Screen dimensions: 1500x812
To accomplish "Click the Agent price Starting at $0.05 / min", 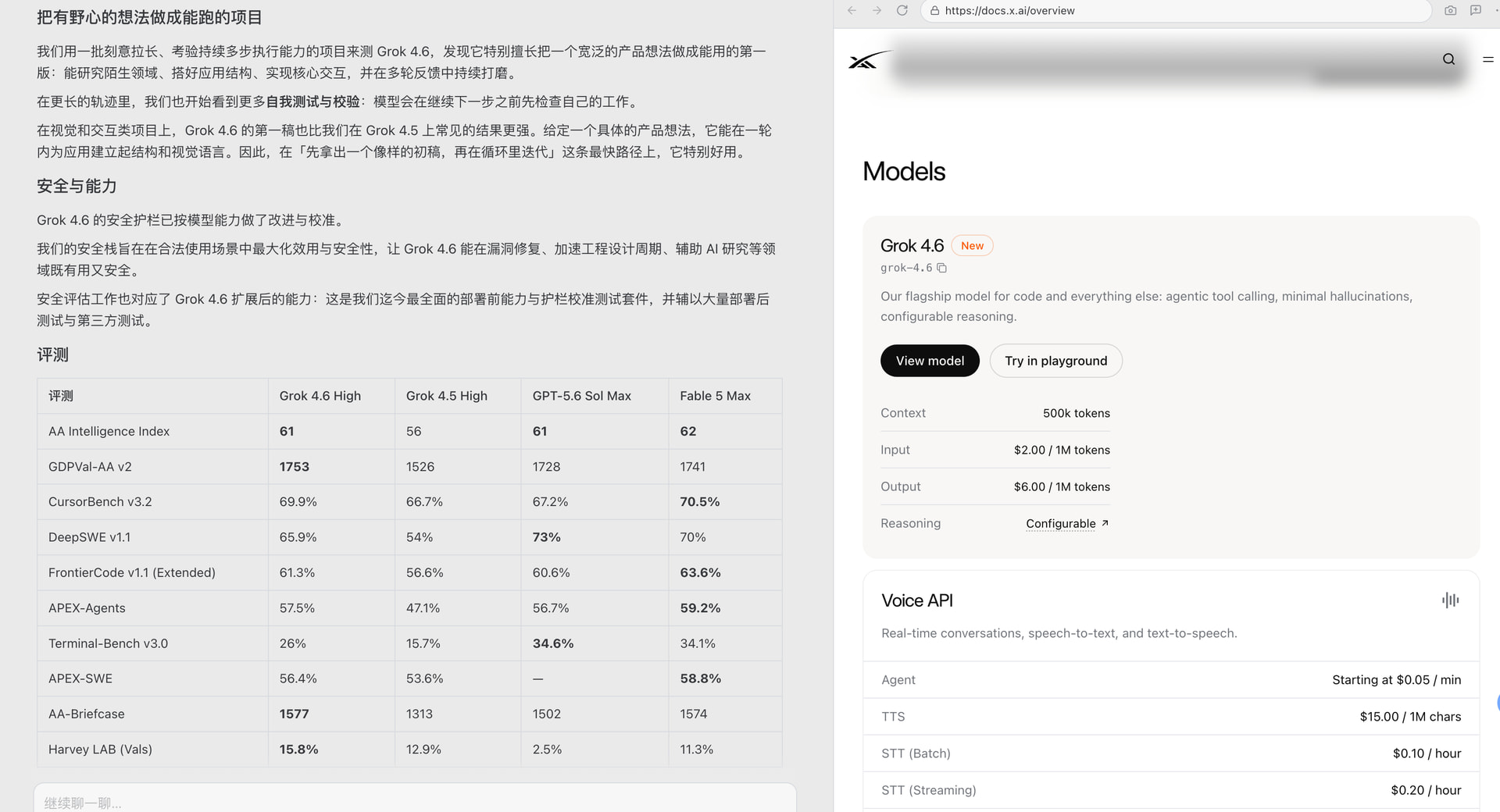I will (1396, 680).
